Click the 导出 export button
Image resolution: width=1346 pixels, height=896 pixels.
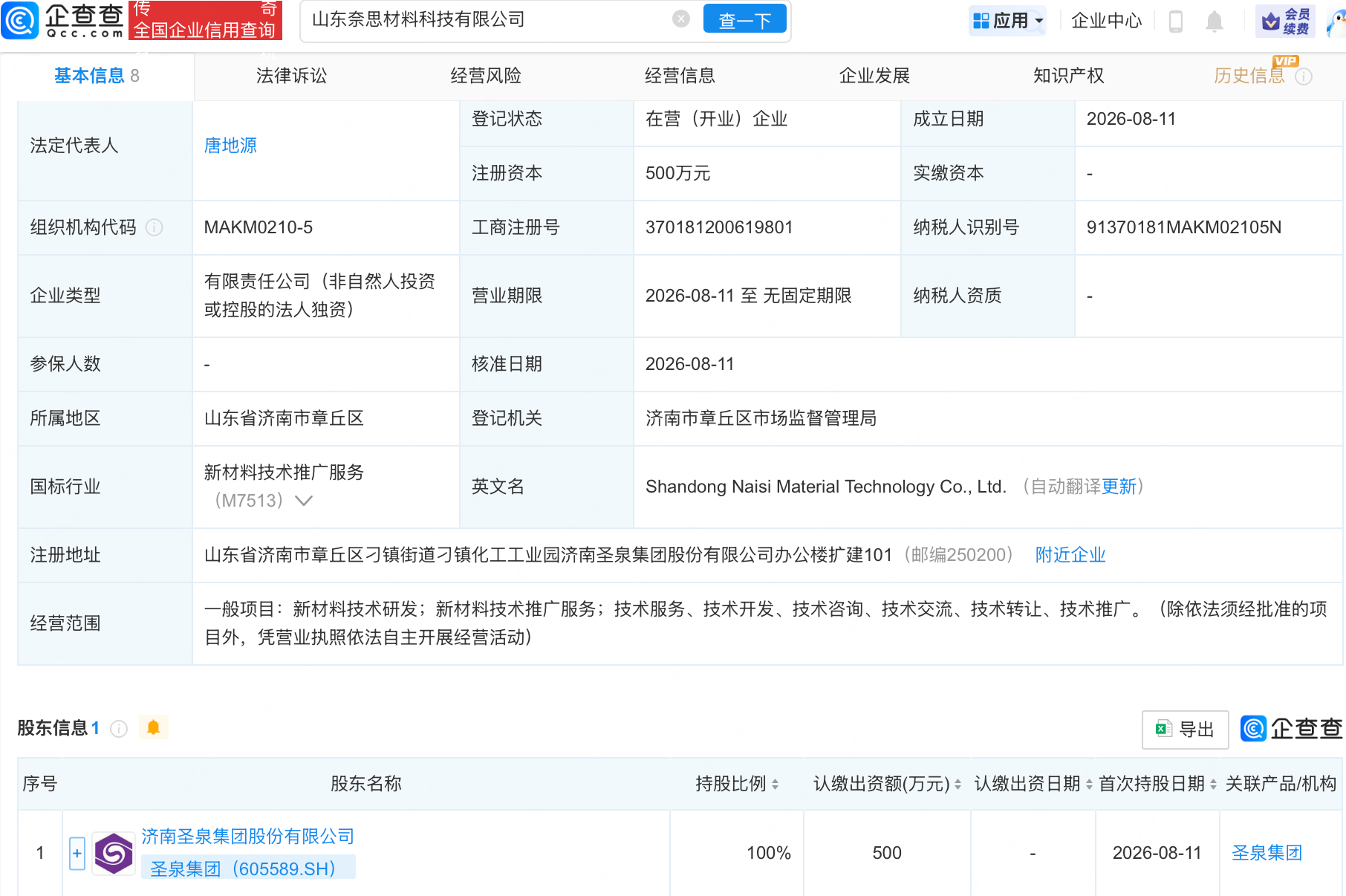pos(1185,730)
